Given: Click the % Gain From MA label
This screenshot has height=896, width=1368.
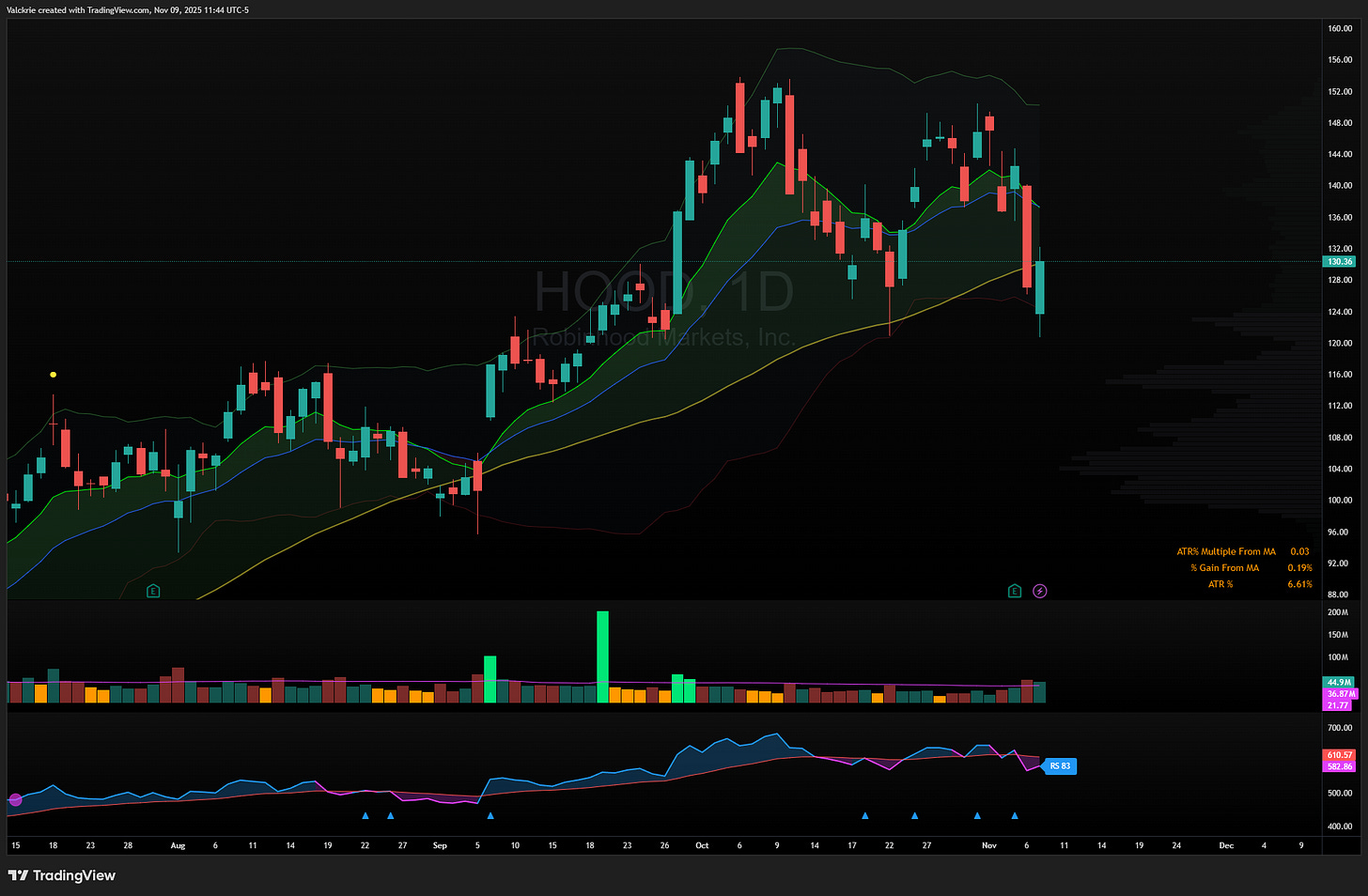Looking at the screenshot, I should coord(1224,567).
